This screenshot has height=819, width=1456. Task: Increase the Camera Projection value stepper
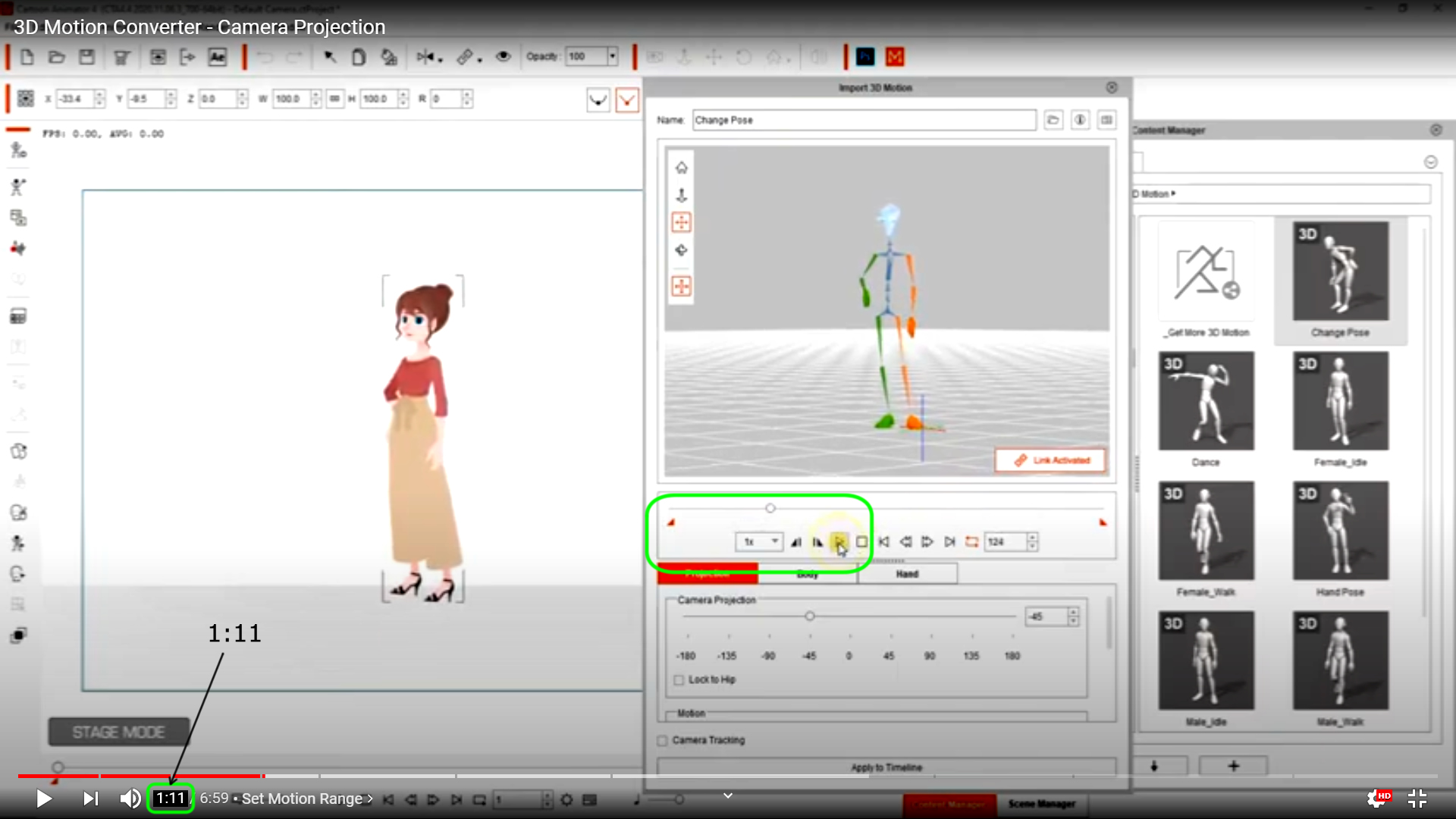tap(1073, 612)
